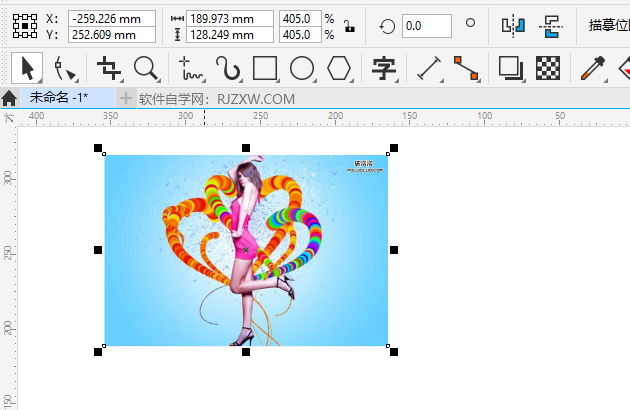Activate the Text tool
Screen dimensions: 630x410
coord(384,68)
